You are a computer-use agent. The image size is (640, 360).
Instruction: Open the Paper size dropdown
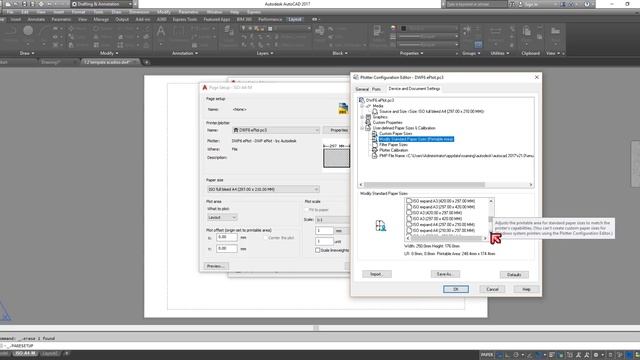pos(263,189)
